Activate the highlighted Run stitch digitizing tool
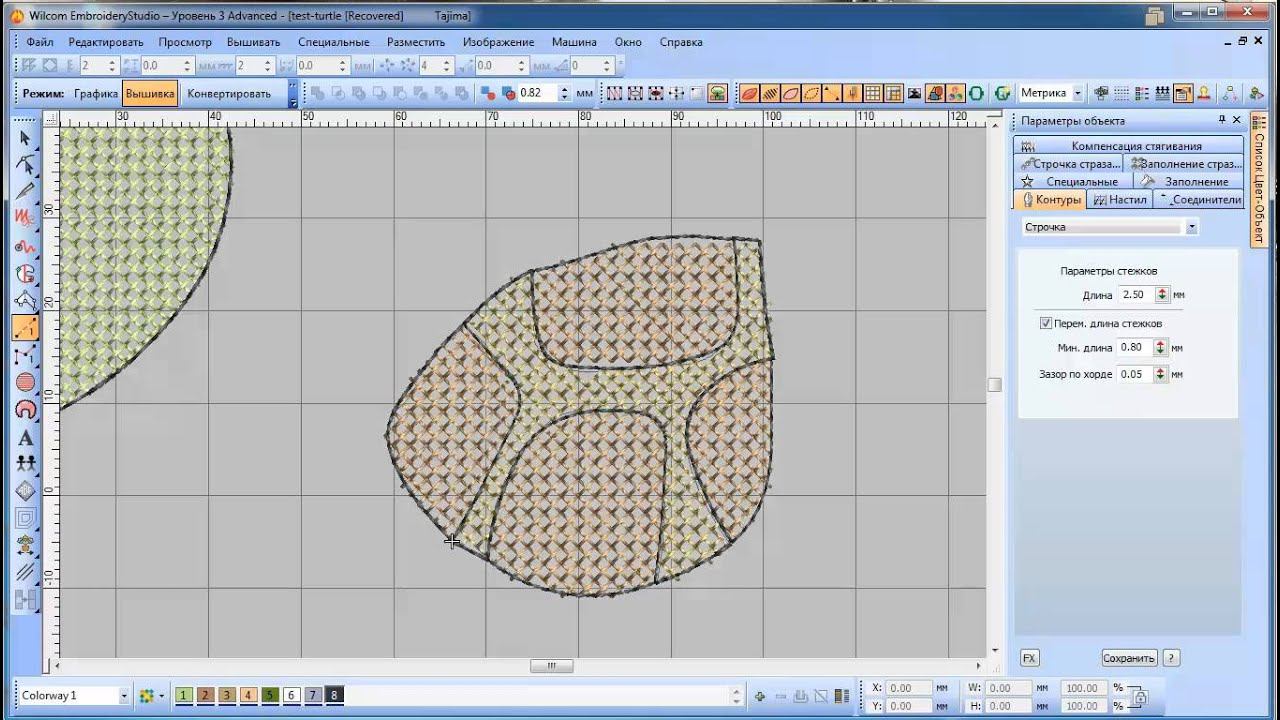This screenshot has height=720, width=1280. coord(25,328)
